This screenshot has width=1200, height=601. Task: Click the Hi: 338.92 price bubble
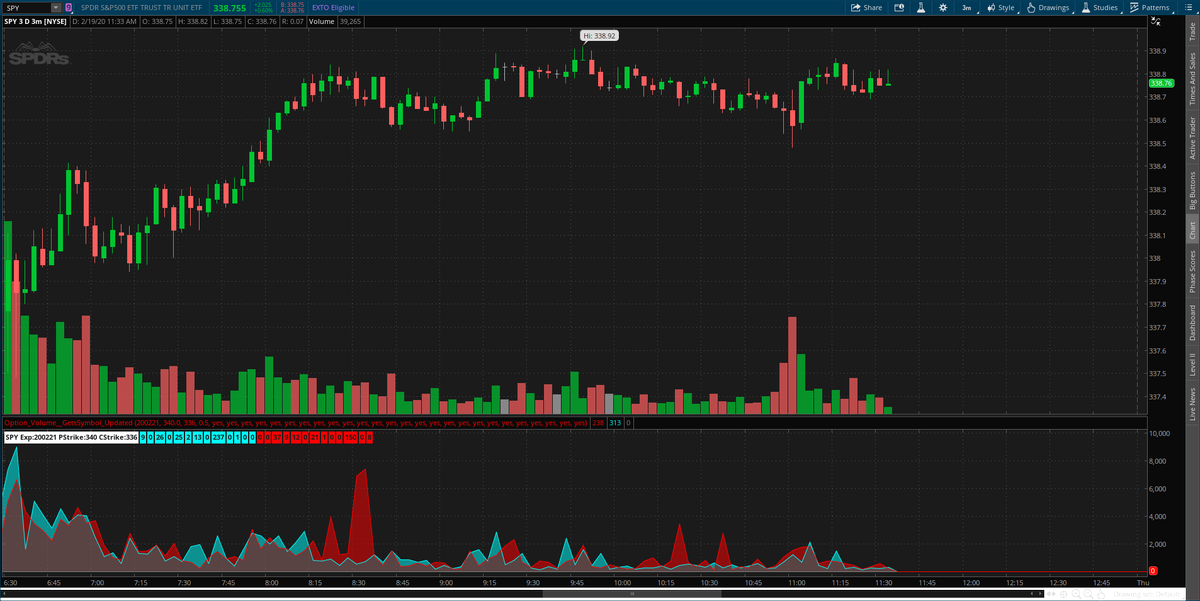pos(600,35)
